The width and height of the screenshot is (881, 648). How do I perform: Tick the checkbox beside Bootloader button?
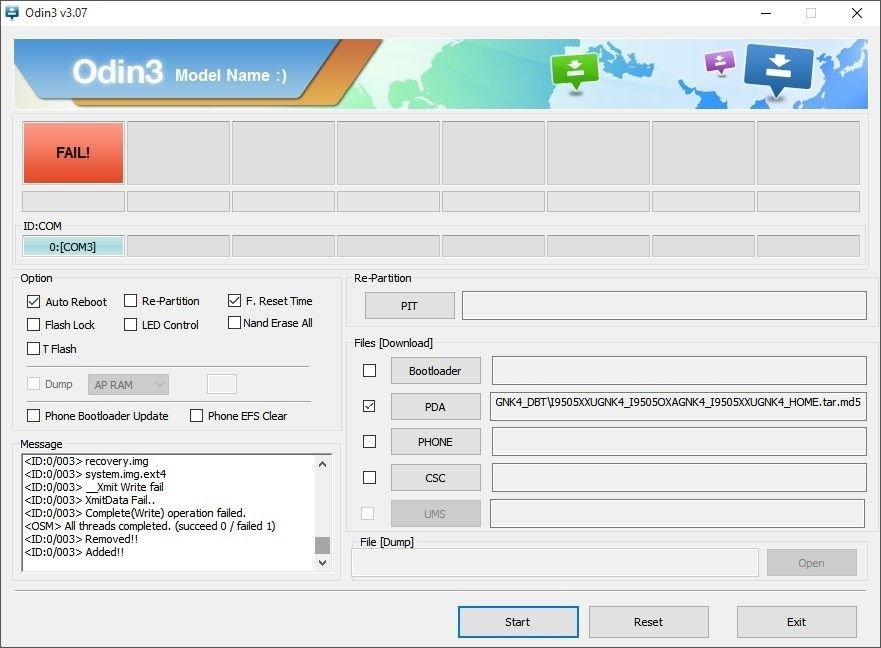[x=369, y=370]
